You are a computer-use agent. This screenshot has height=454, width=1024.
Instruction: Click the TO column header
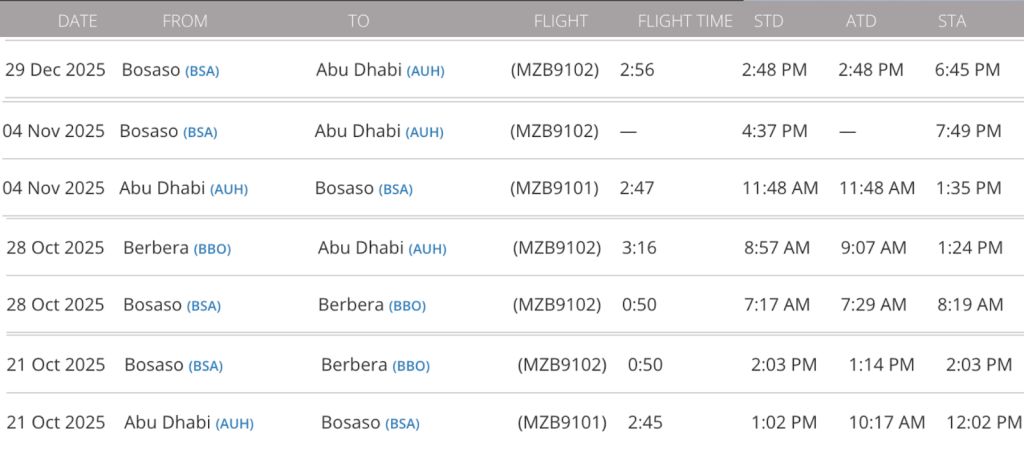click(x=358, y=21)
